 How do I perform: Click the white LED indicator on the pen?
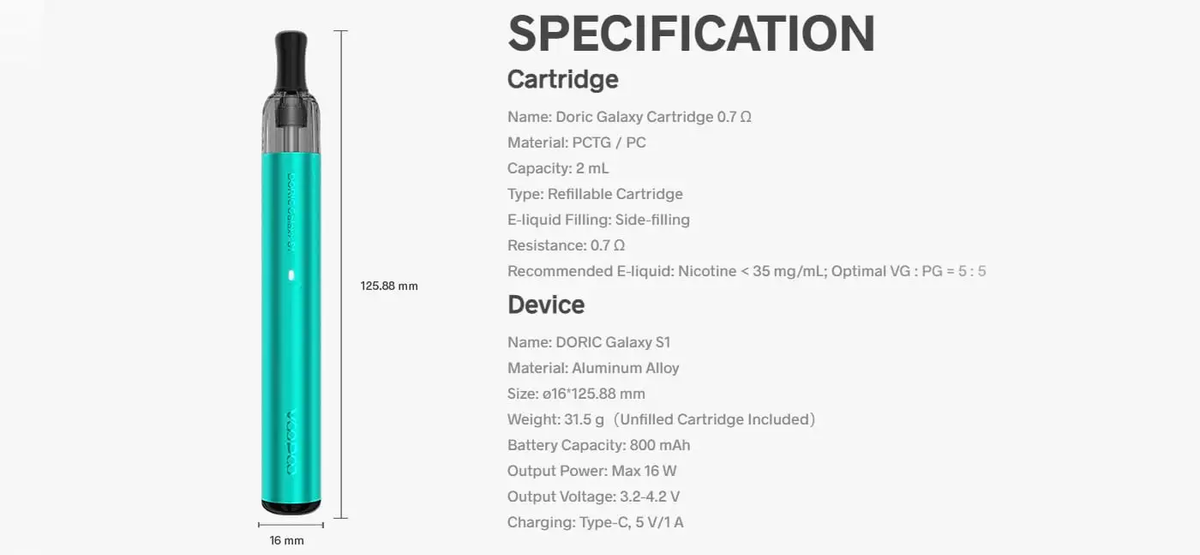tap(291, 275)
